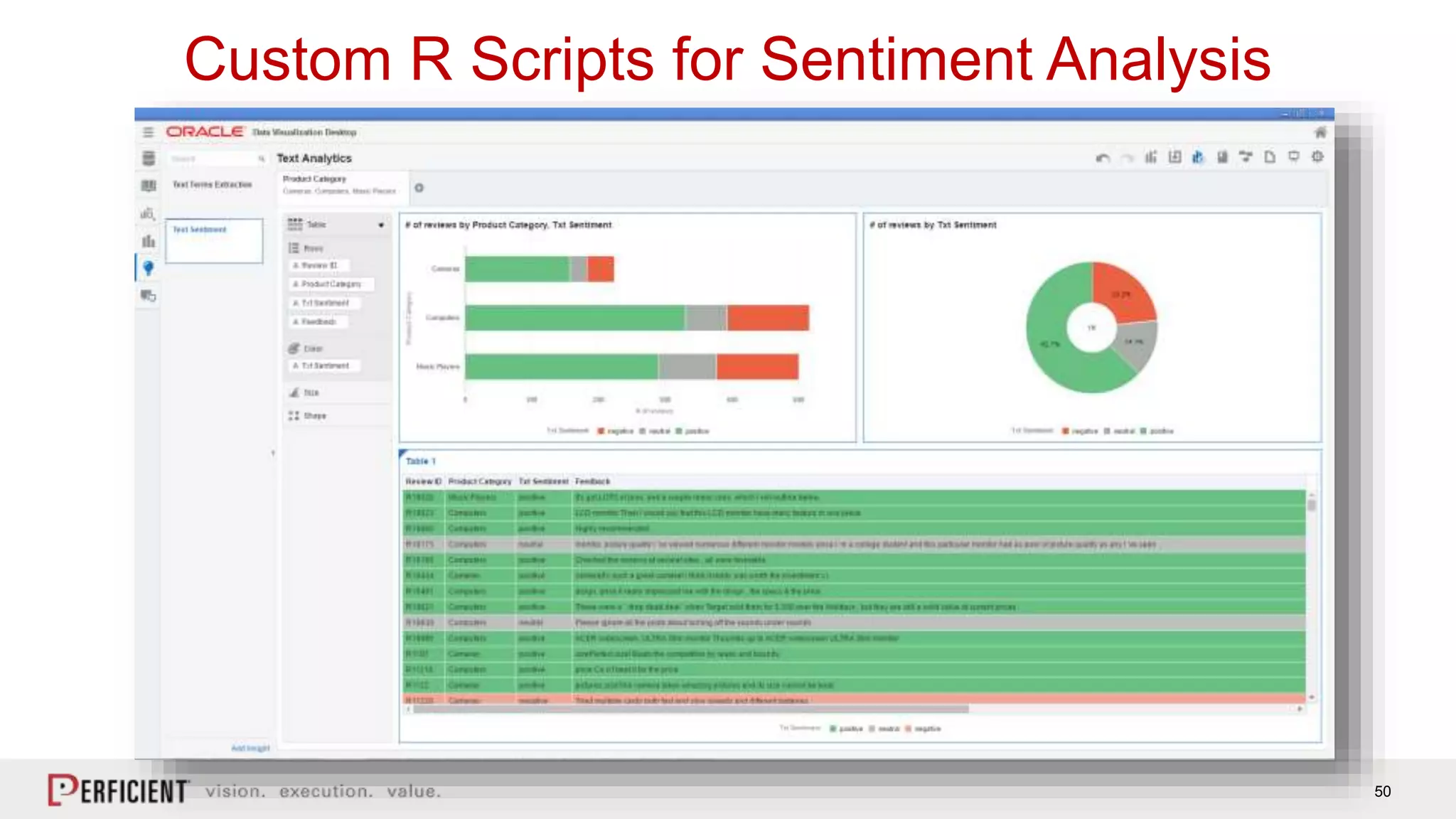Click the Add Insight link
Viewport: 1456px width, 819px height.
[x=250, y=749]
